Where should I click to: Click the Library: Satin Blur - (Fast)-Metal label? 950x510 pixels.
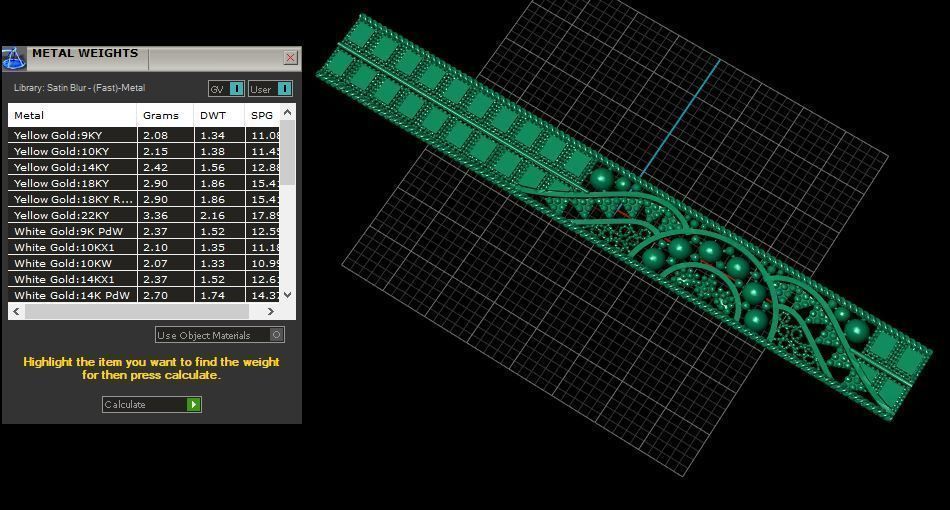(x=79, y=88)
